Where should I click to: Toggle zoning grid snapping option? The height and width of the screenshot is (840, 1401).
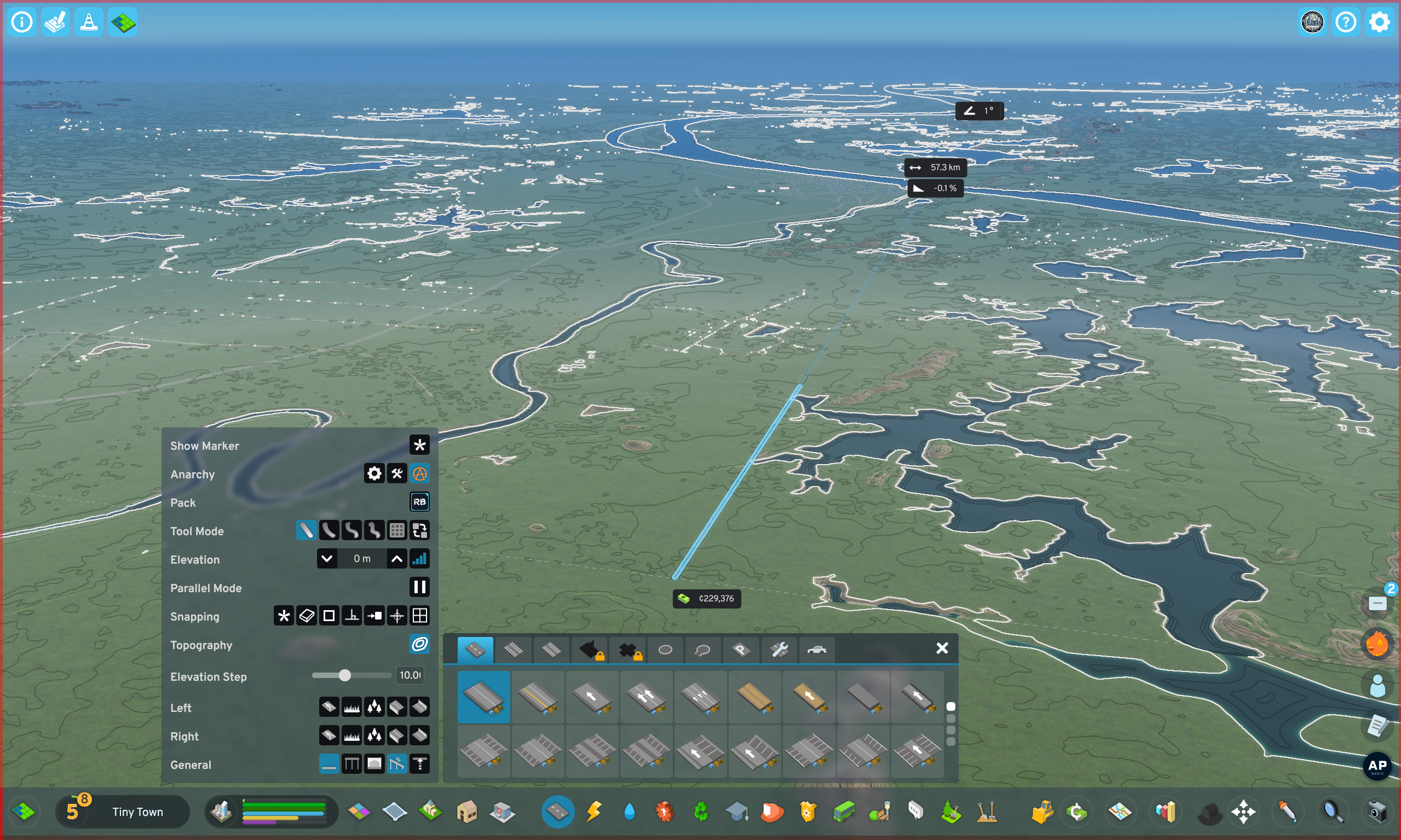click(x=419, y=615)
